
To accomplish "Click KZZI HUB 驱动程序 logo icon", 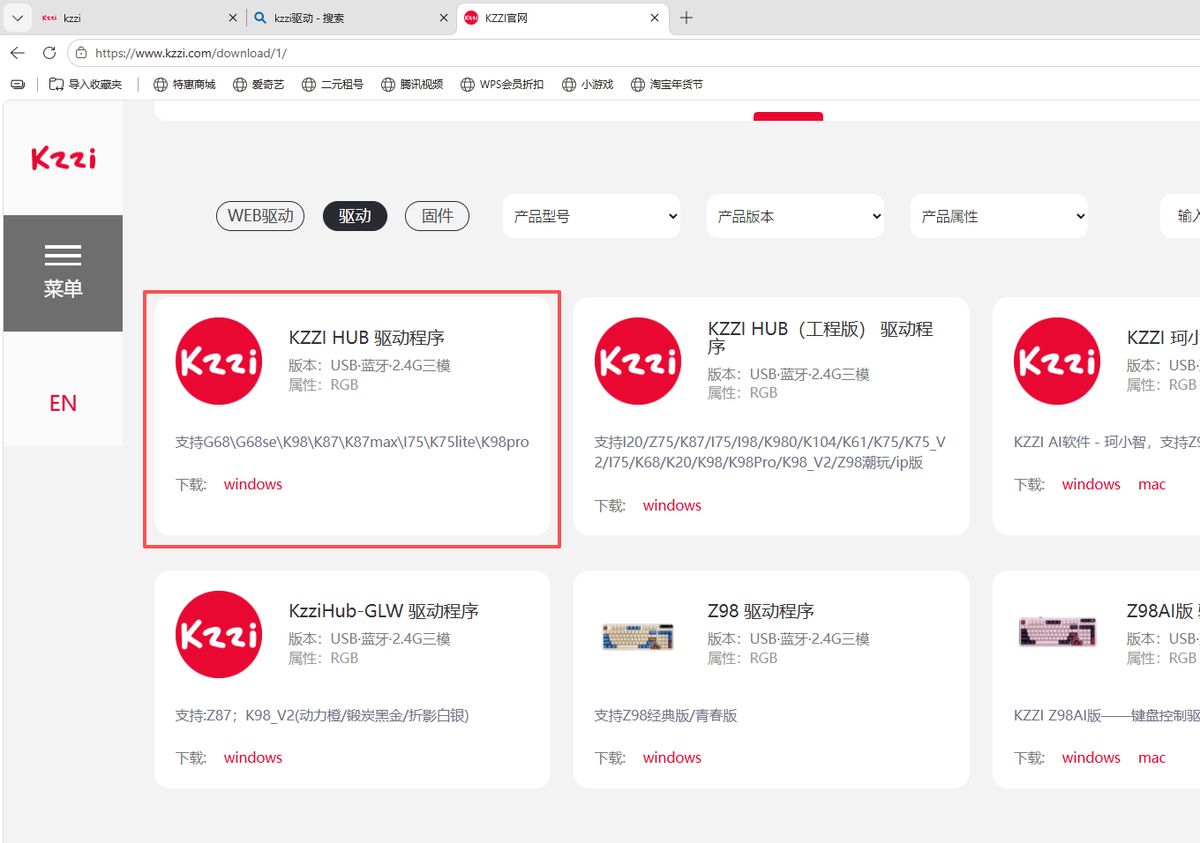I will (219, 361).
